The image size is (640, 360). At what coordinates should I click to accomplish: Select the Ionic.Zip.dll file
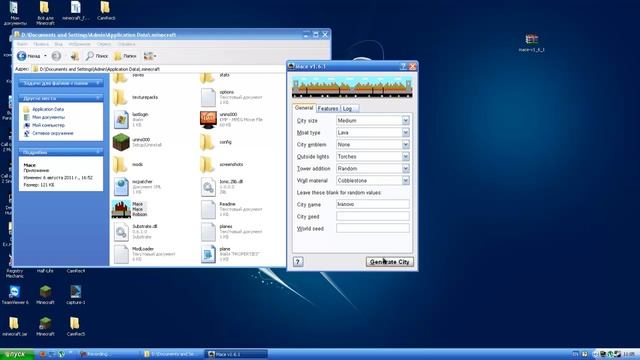point(221,187)
